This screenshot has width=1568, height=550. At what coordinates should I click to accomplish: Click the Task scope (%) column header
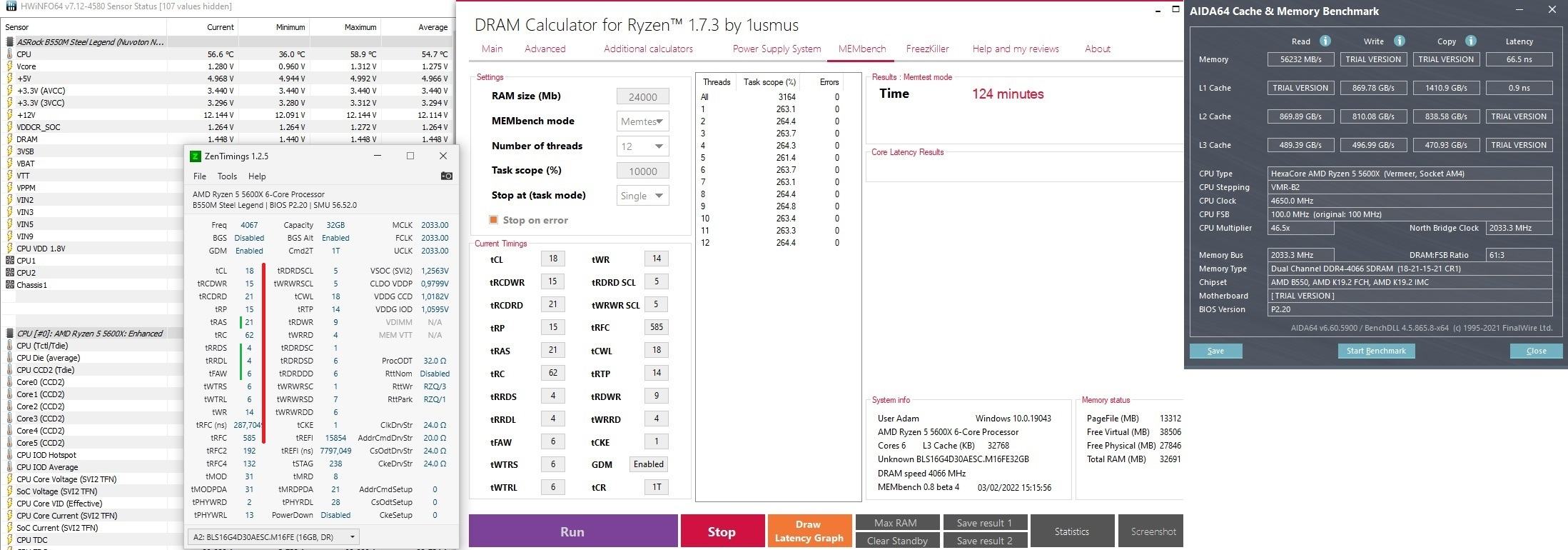pyautogui.click(x=769, y=82)
